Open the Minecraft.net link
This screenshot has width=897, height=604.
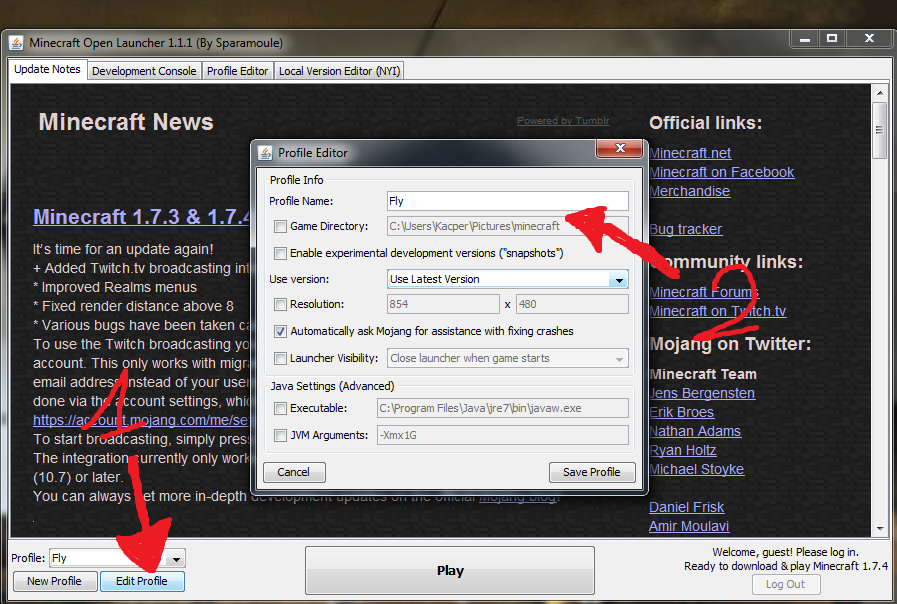coord(690,153)
